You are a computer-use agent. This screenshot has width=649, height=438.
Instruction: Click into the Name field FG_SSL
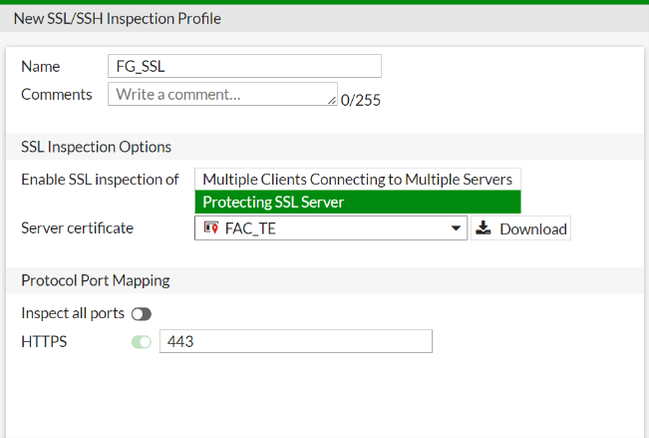click(x=244, y=66)
